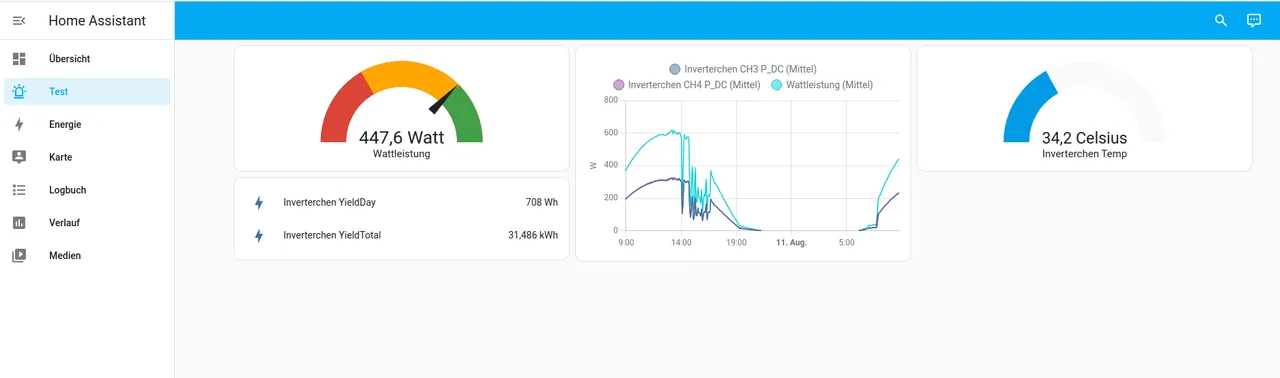
Task: Open the search magnifier in the header
Action: (x=1221, y=20)
